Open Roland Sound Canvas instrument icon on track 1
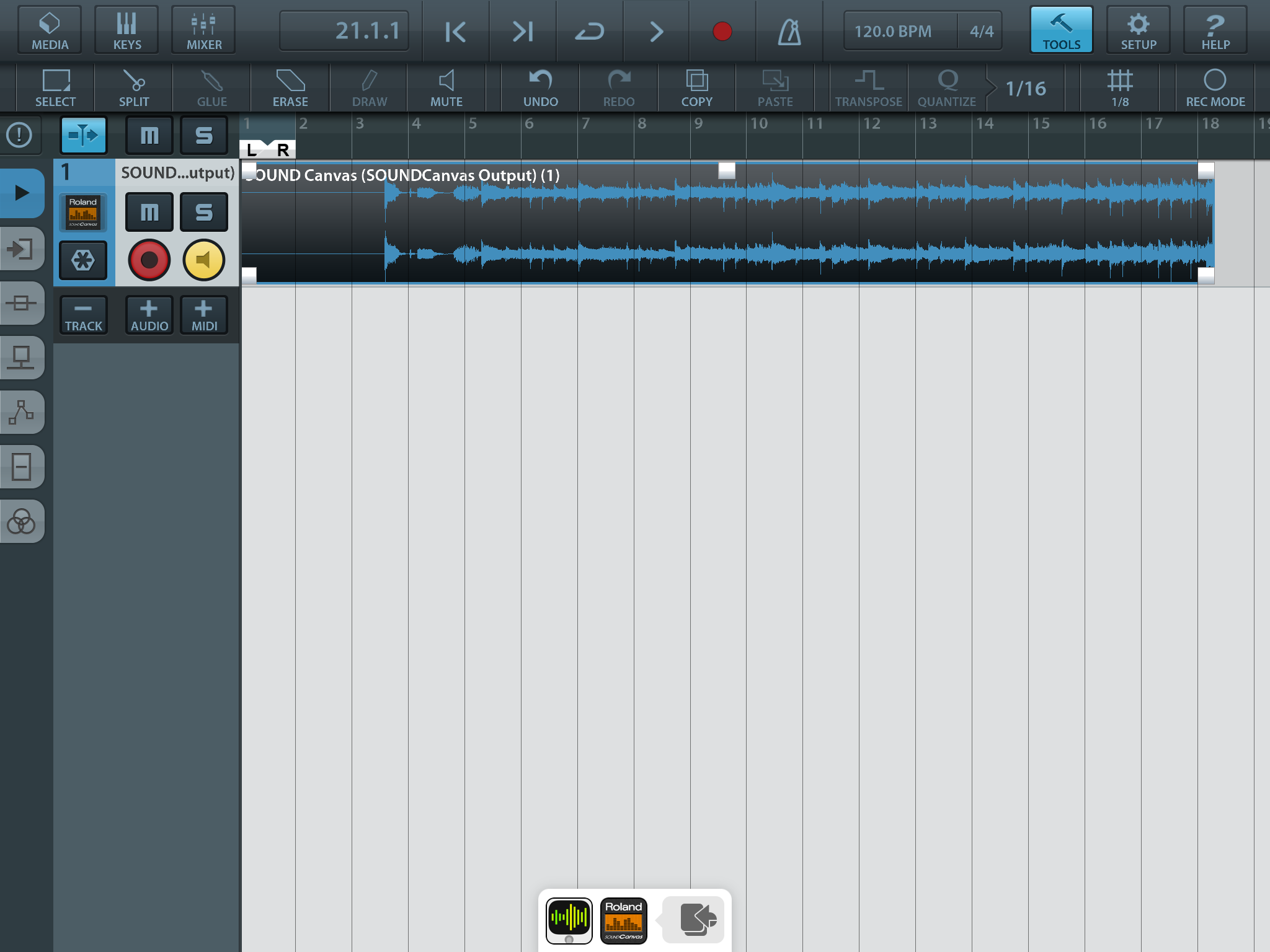This screenshot has height=952, width=1270. (83, 212)
